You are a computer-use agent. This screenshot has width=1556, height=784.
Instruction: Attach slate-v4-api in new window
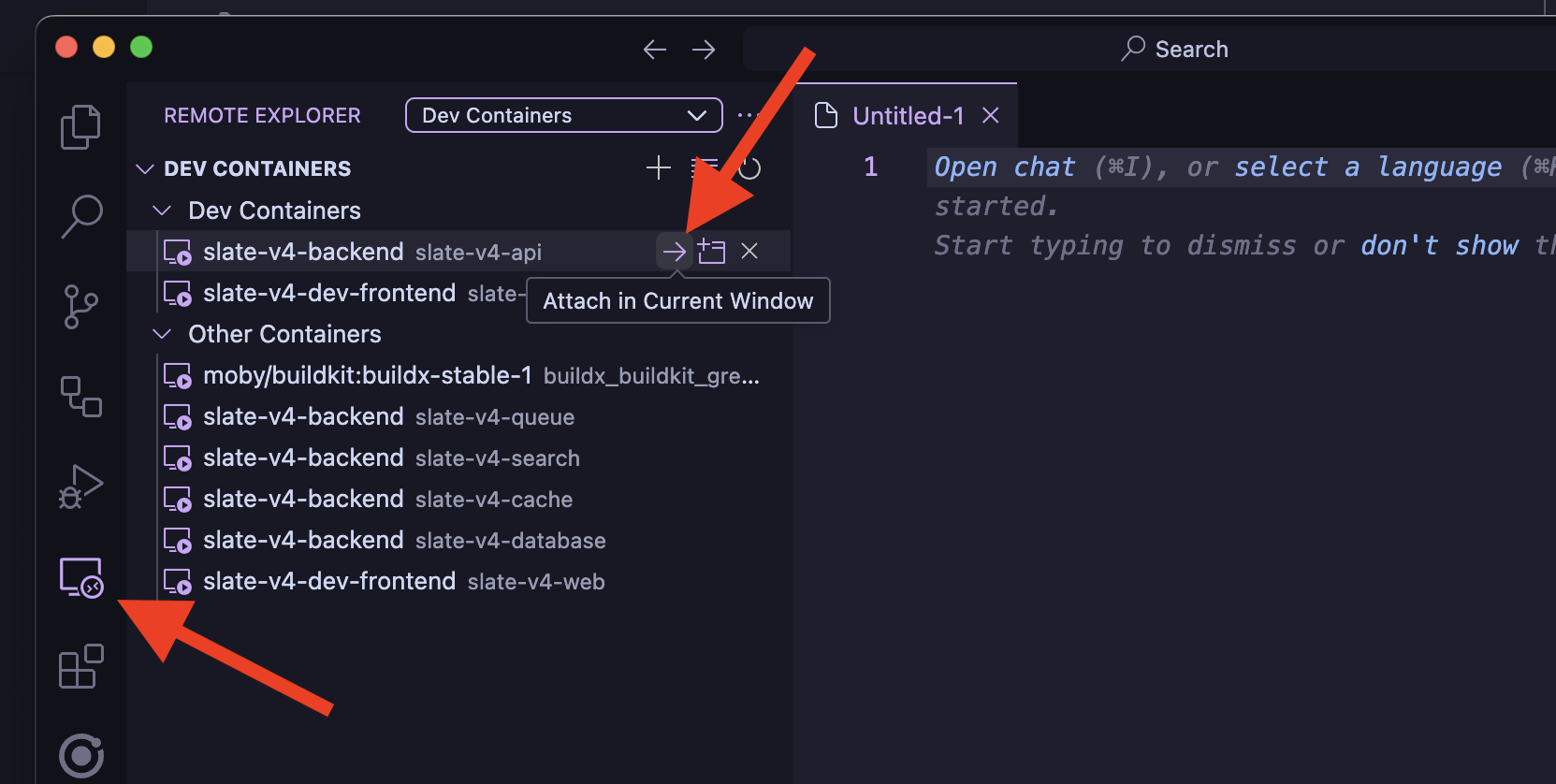pyautogui.click(x=711, y=251)
